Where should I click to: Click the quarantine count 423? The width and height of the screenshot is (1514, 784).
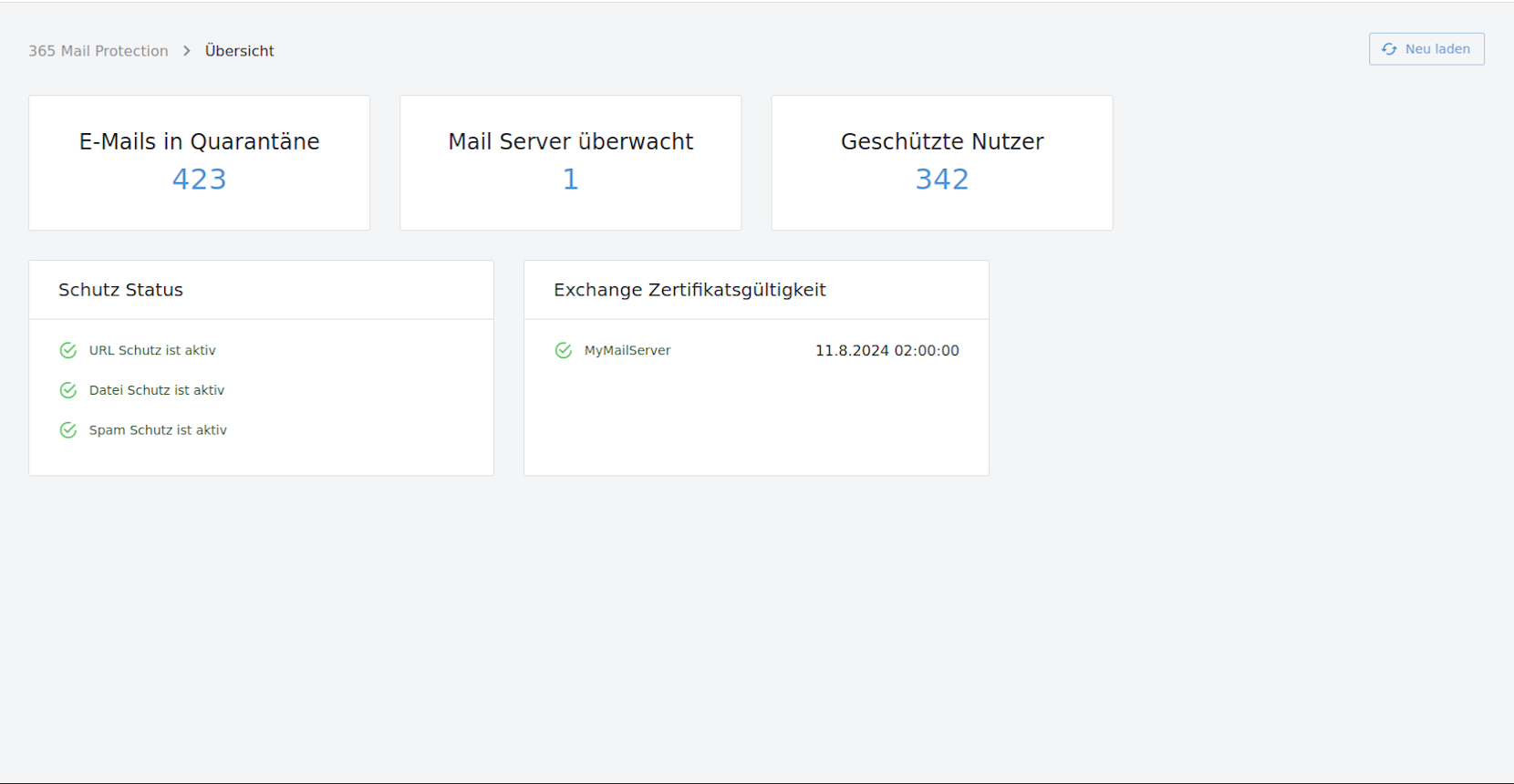tap(199, 180)
